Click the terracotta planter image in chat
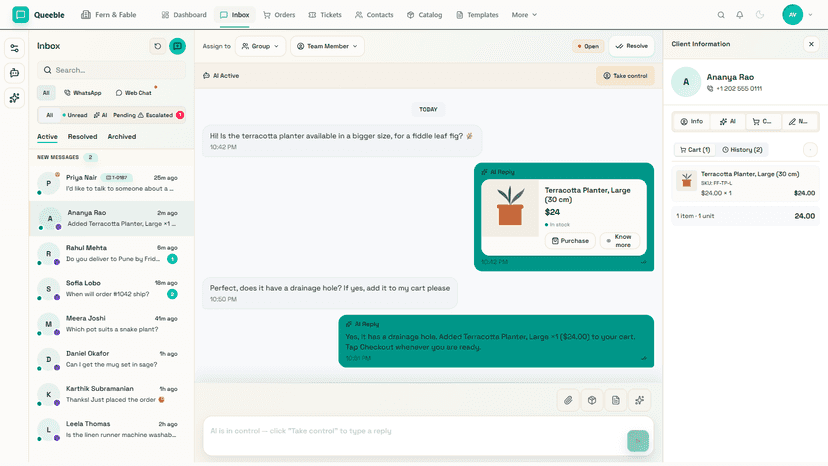 510,208
